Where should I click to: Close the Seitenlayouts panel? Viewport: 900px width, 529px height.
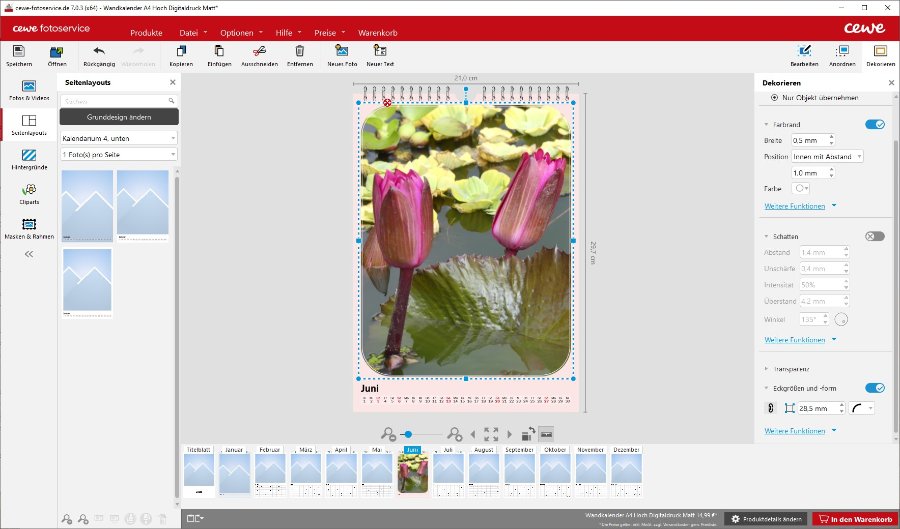173,83
